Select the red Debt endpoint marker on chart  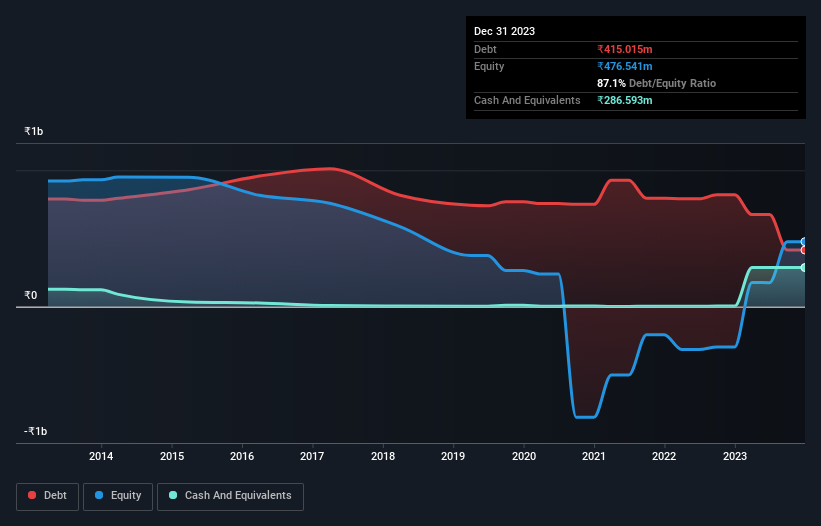pyautogui.click(x=804, y=250)
